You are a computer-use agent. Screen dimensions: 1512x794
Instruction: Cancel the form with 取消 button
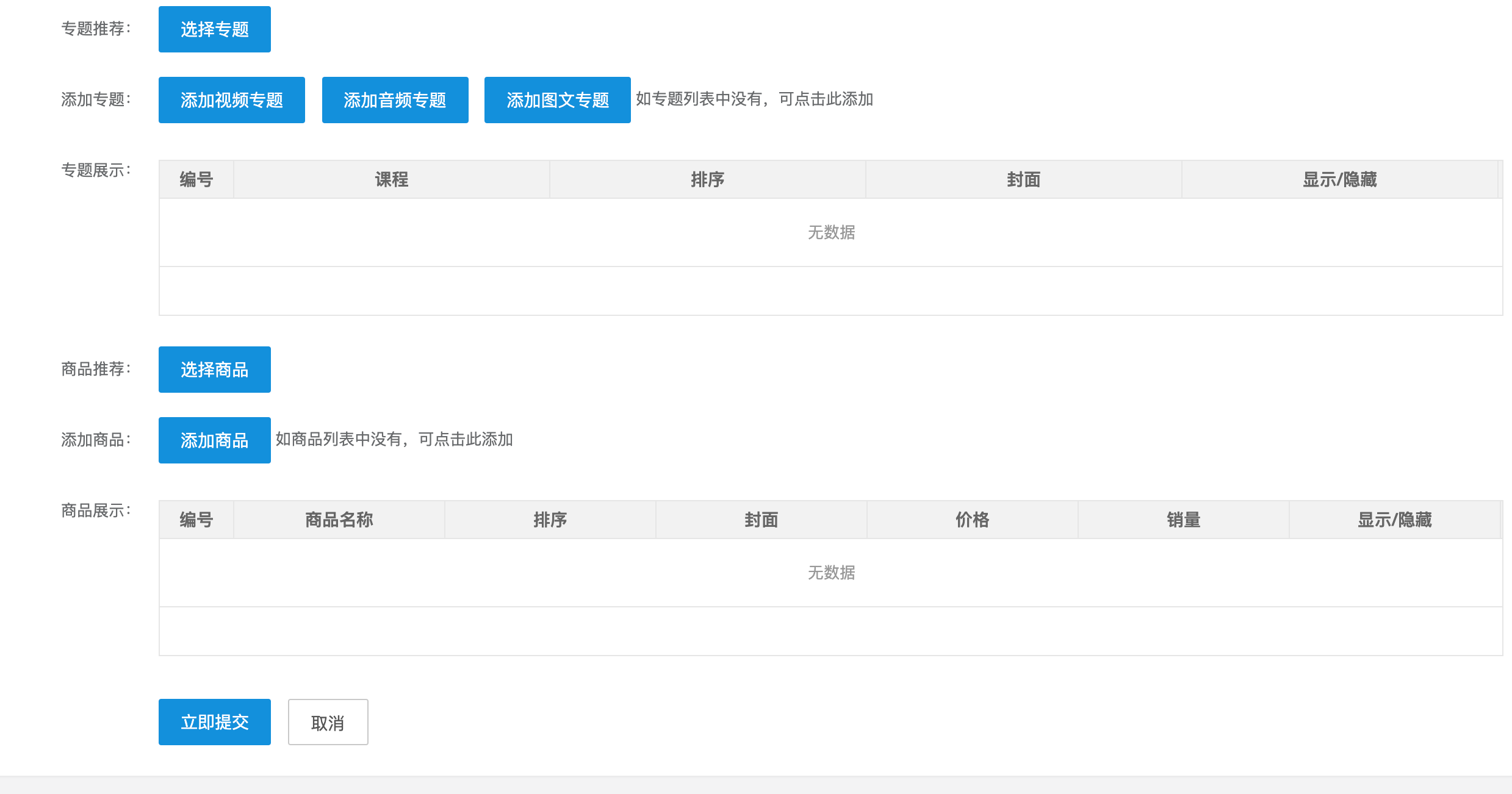point(328,722)
